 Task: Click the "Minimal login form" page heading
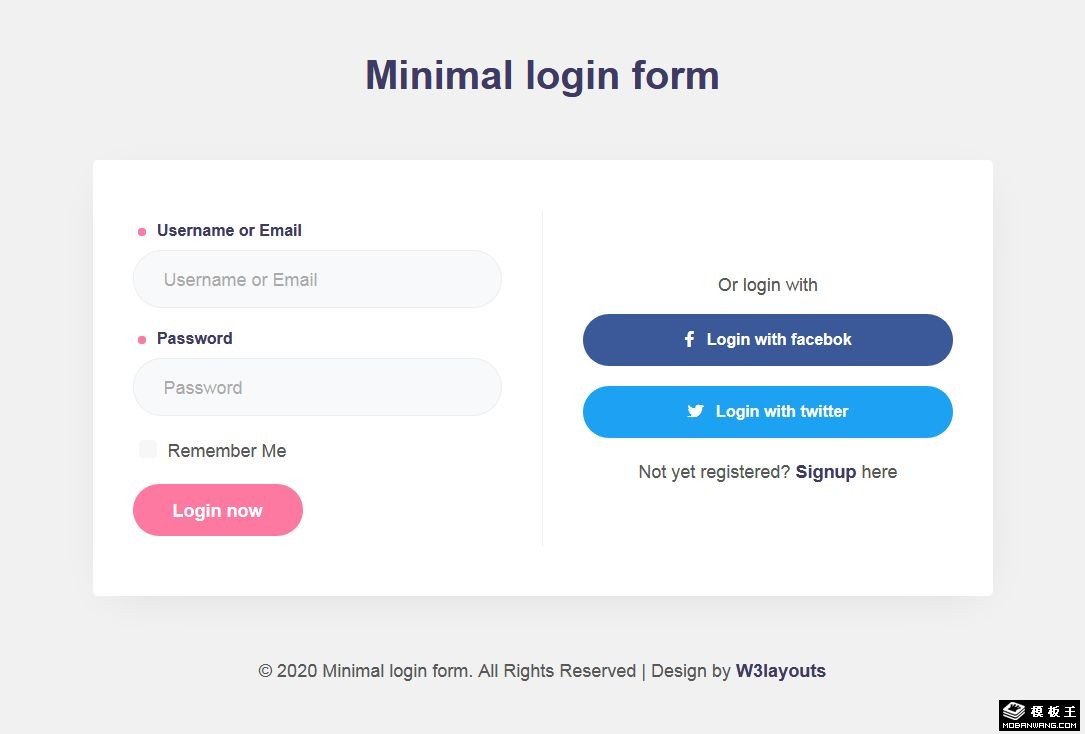(x=542, y=76)
